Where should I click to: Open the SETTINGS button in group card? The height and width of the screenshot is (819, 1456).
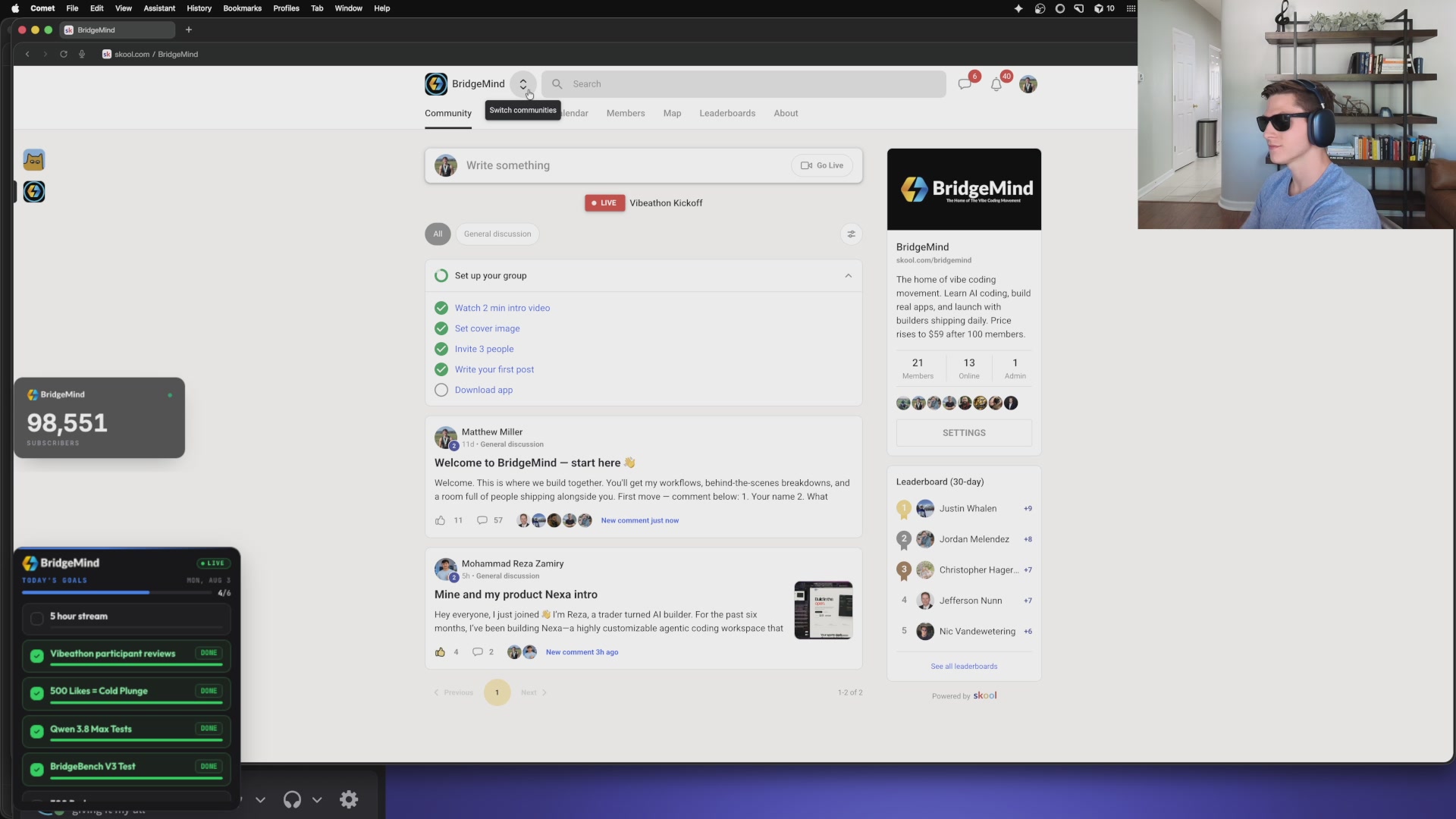click(964, 433)
